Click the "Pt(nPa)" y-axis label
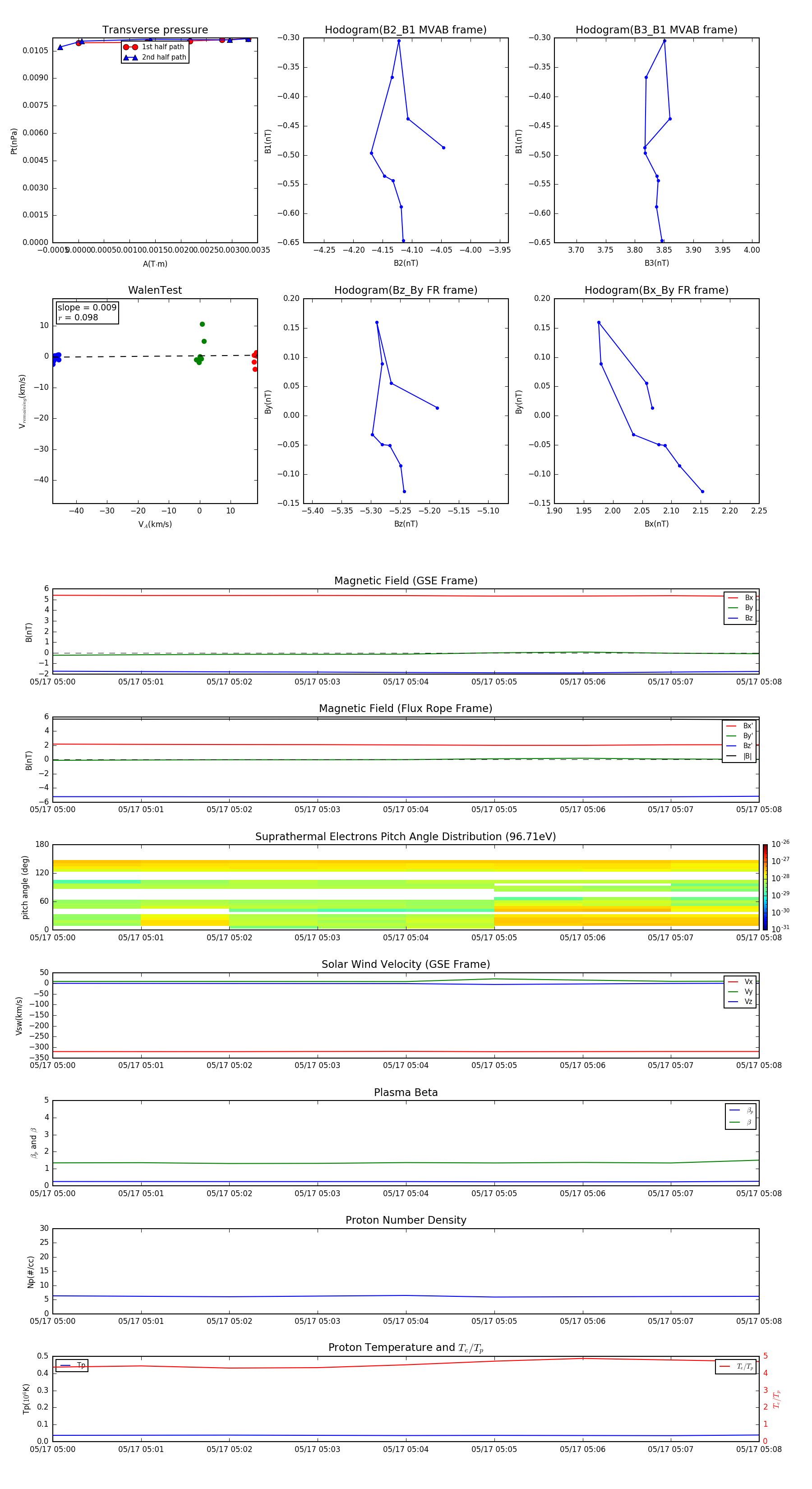Viewport: 812px width, 1489px height. (x=14, y=141)
